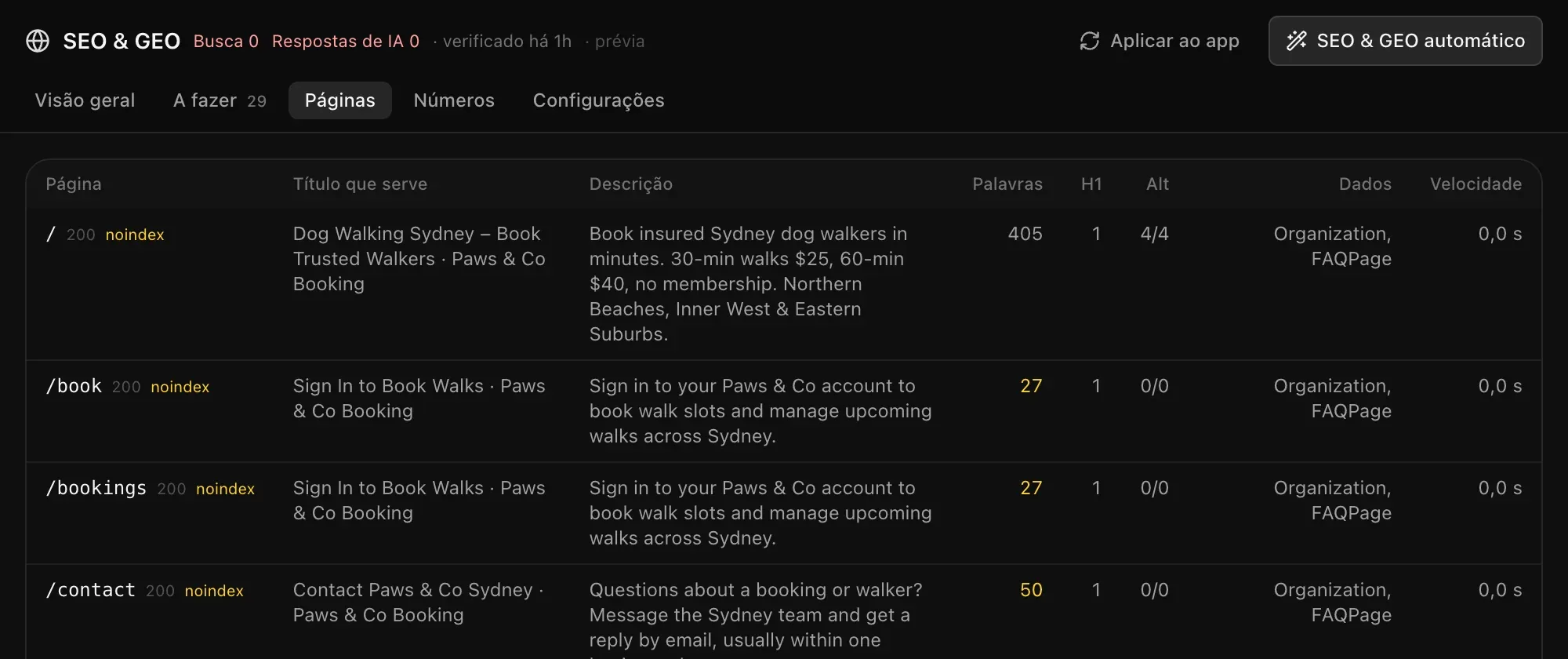Open the /contact page row
The image size is (1568, 659).
(x=784, y=612)
